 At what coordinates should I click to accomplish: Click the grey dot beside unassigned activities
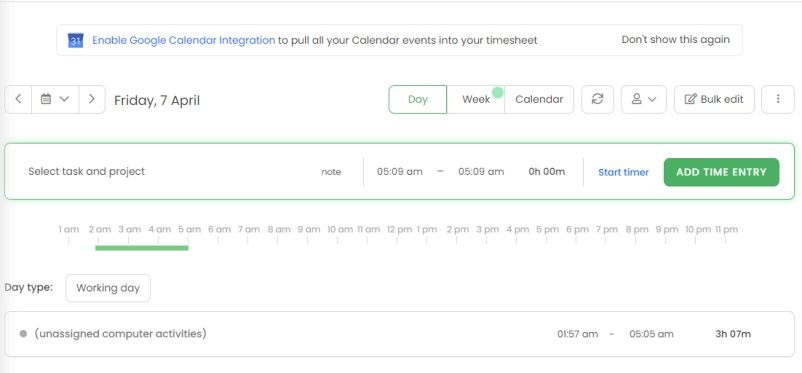pos(23,334)
